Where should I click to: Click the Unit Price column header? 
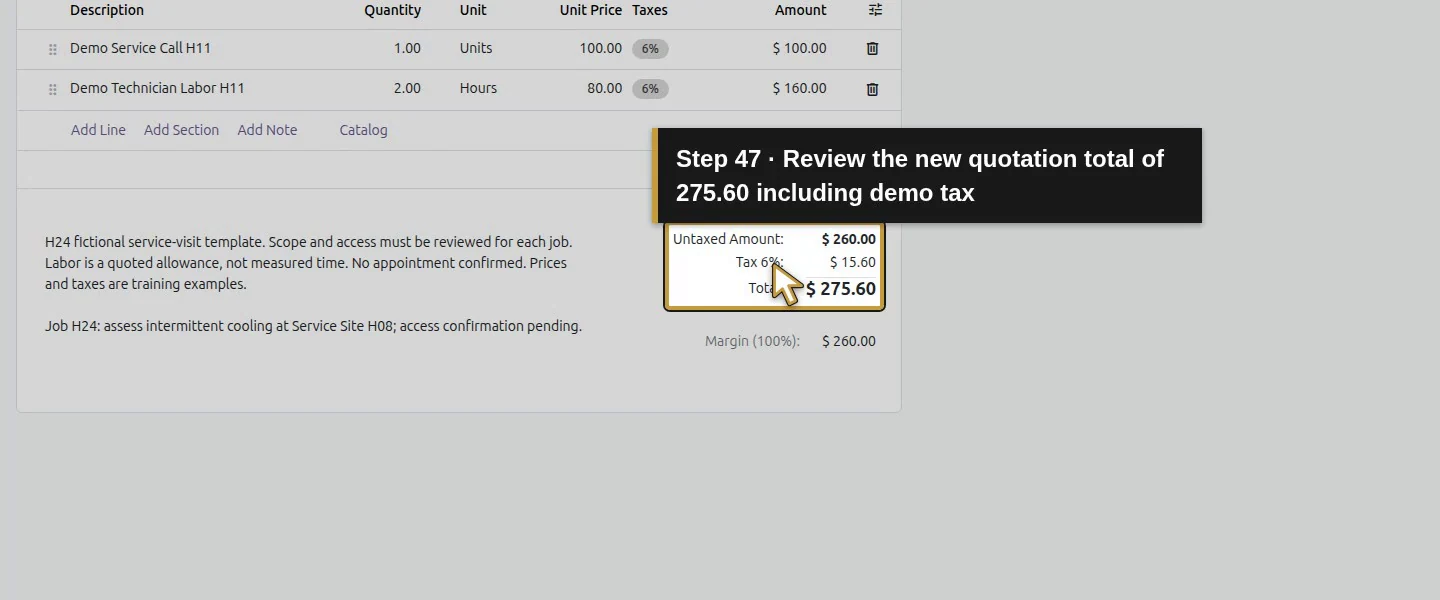[591, 10]
